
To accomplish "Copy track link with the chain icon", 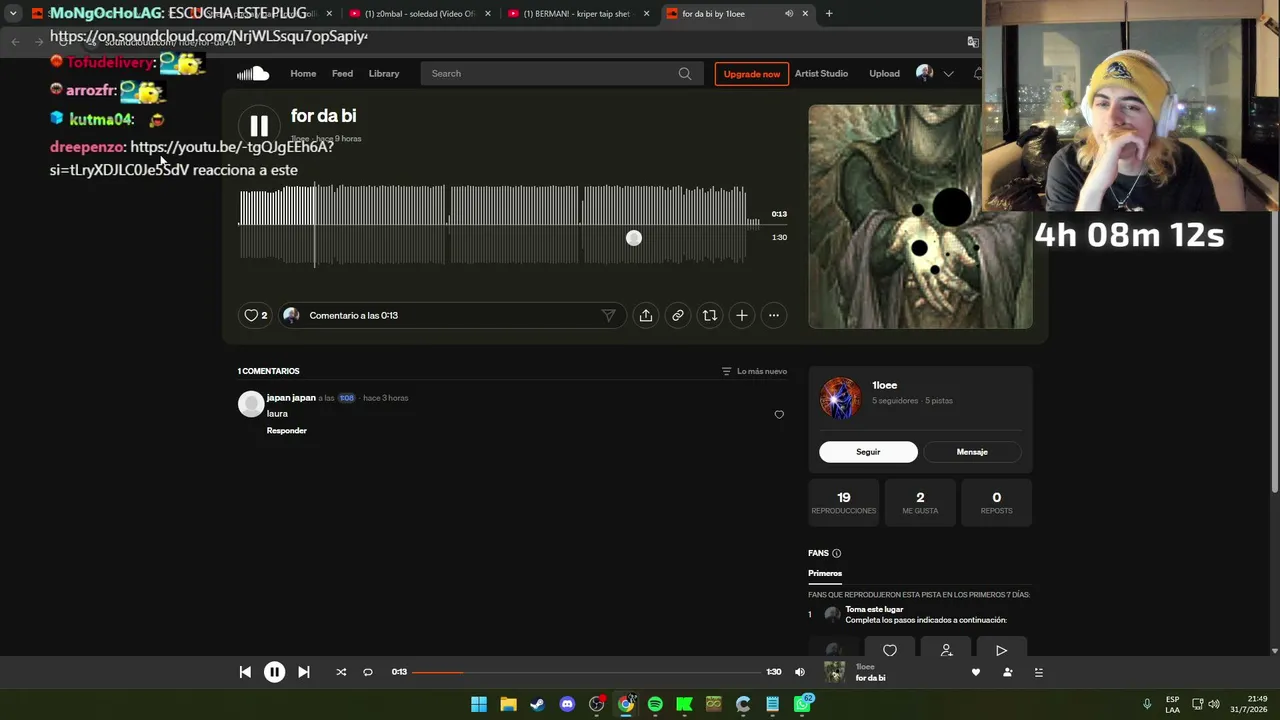I will (x=678, y=315).
